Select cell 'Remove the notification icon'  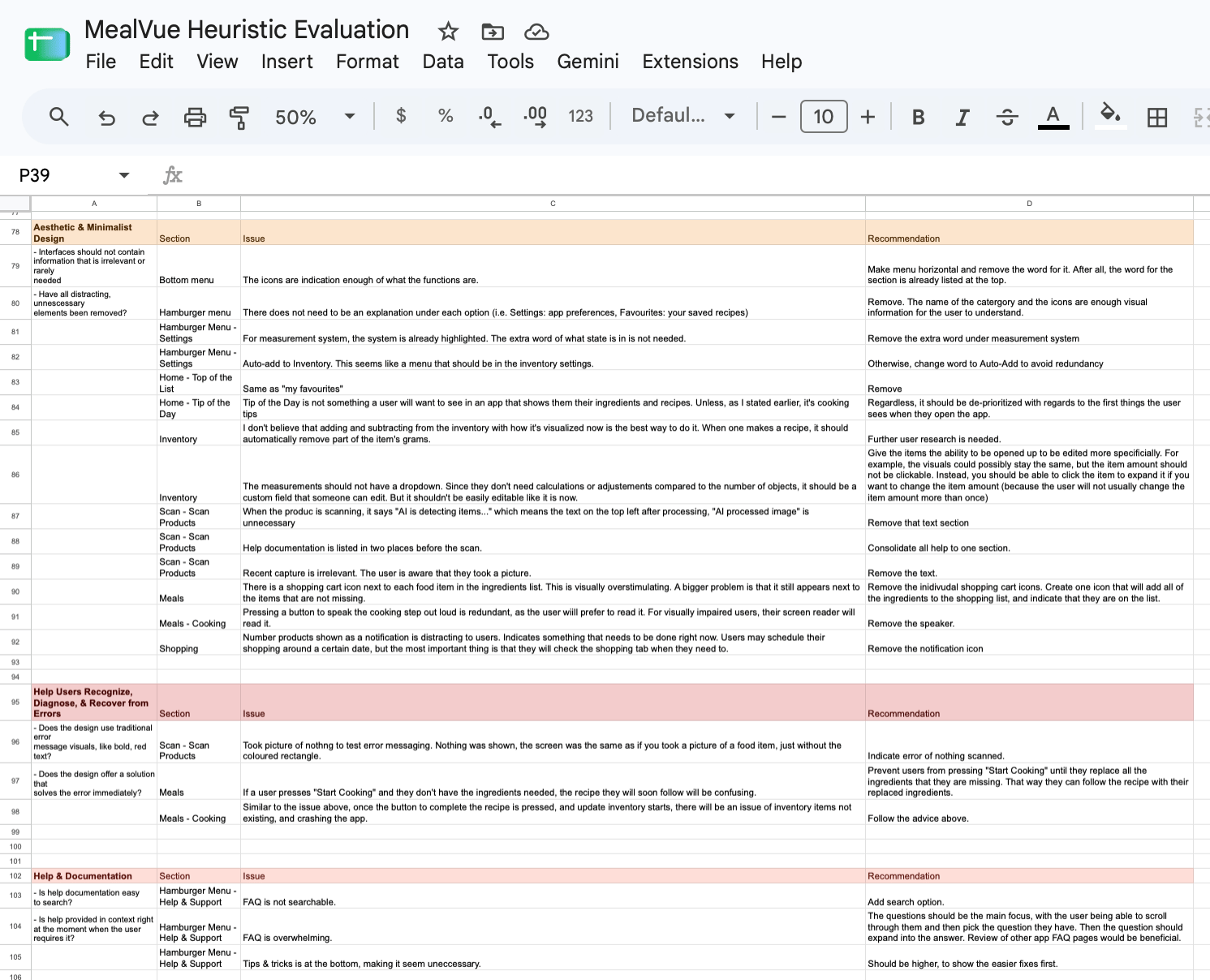pos(1029,643)
